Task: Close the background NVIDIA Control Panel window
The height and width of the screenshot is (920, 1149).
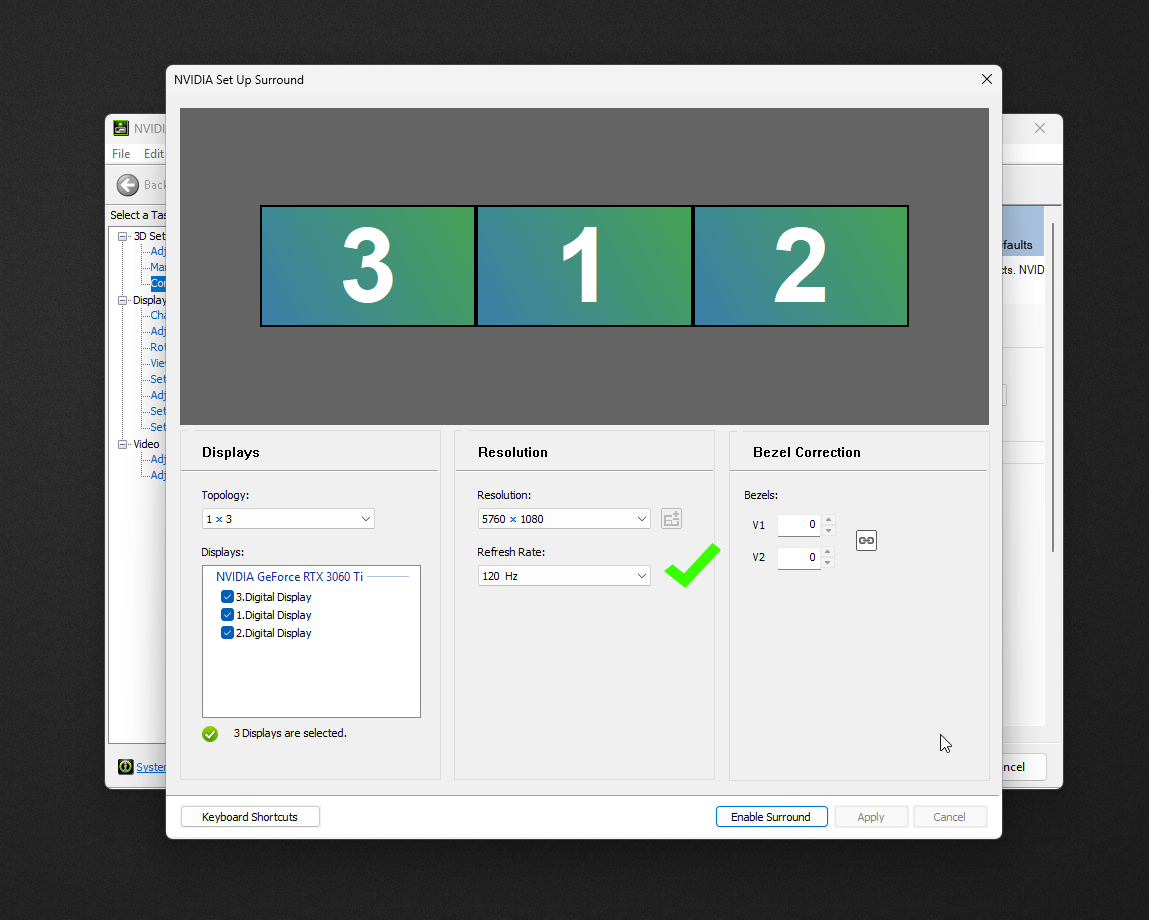Action: pos(1040,128)
